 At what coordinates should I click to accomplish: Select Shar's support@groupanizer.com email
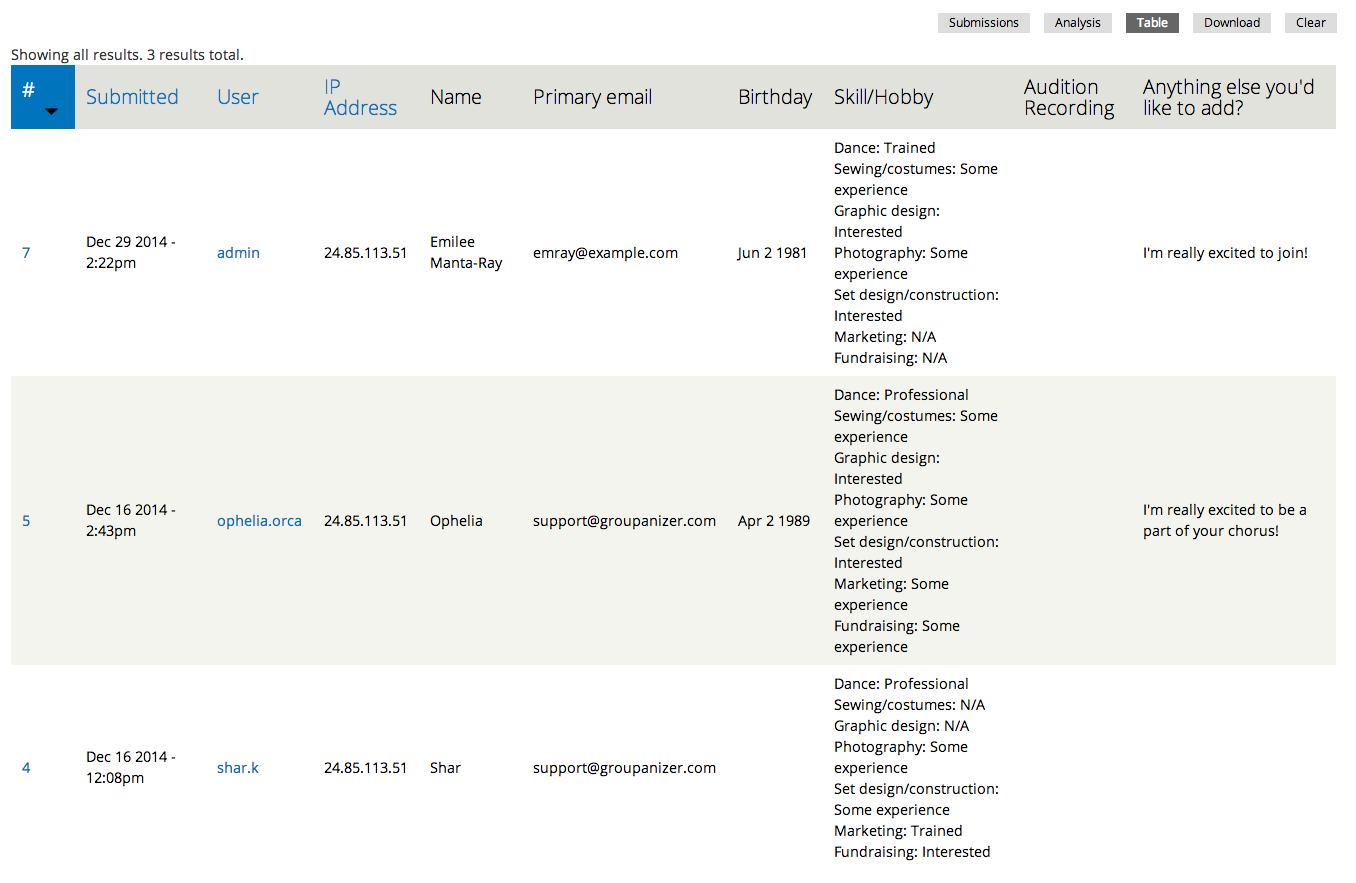[624, 768]
